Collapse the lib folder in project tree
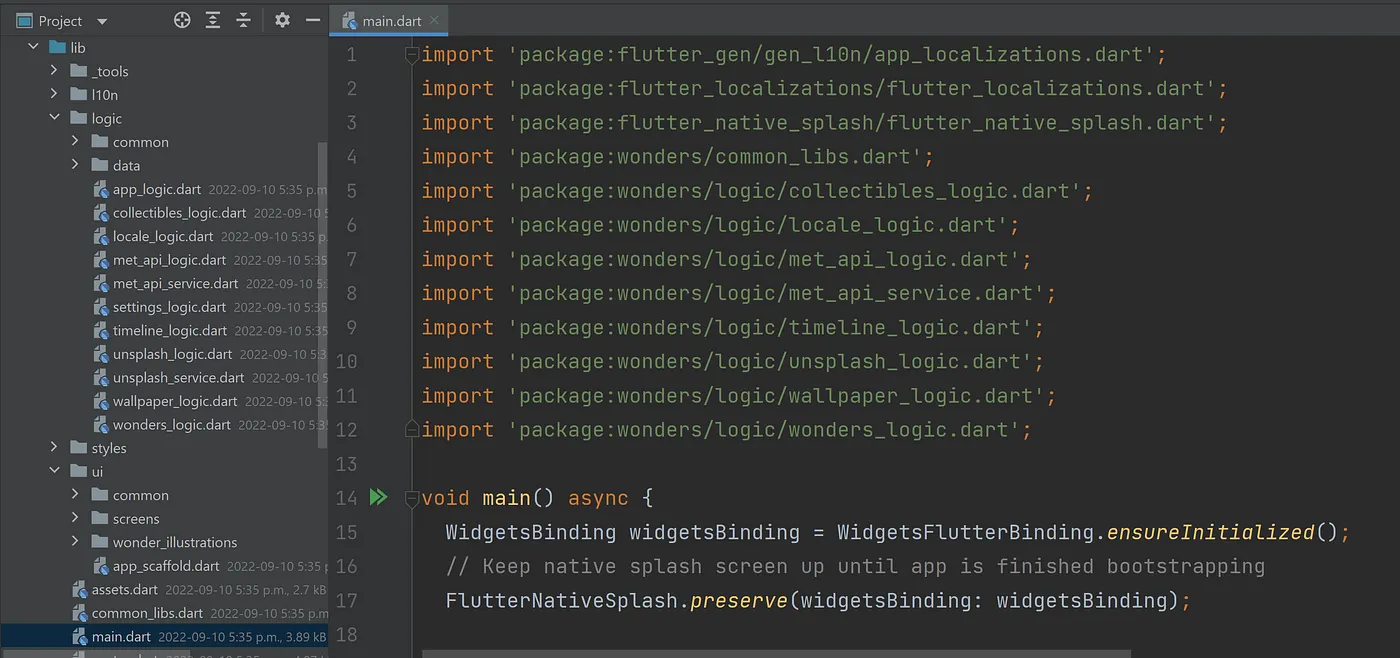This screenshot has height=658, width=1400. point(33,46)
